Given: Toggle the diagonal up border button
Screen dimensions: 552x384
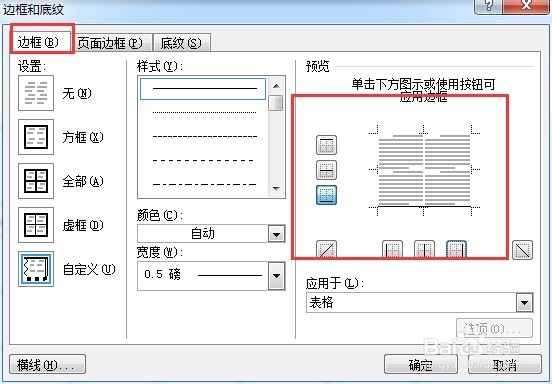Looking at the screenshot, I should [326, 250].
